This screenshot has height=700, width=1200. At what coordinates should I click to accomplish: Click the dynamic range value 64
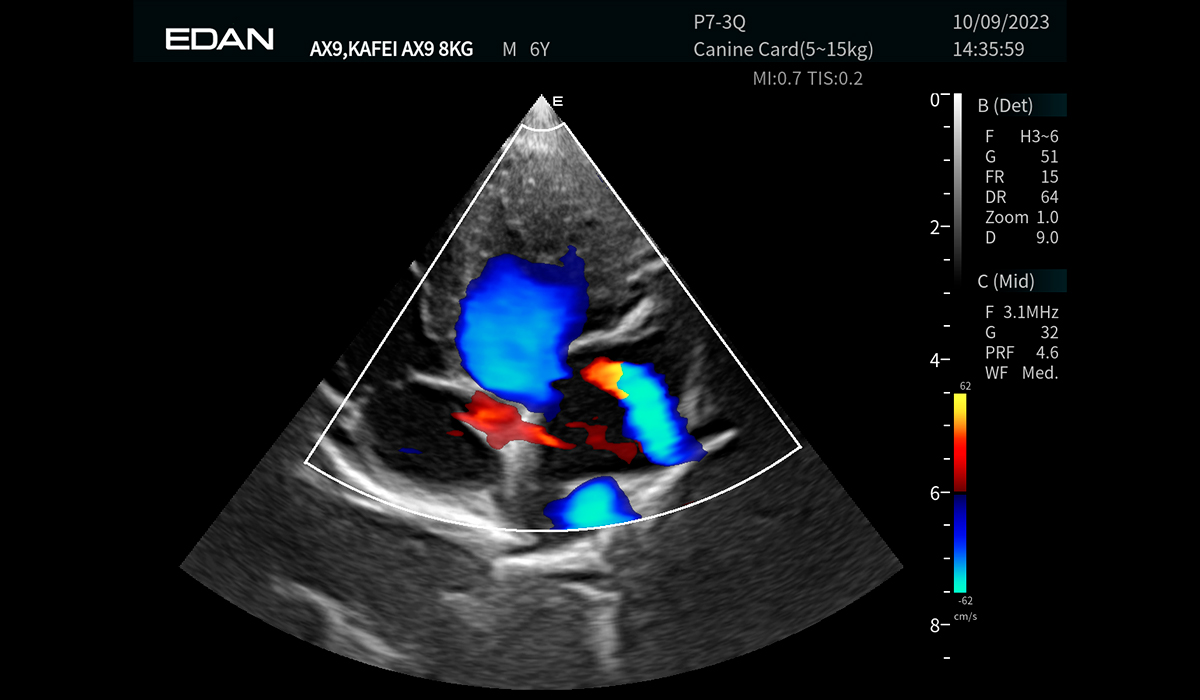(x=1049, y=197)
